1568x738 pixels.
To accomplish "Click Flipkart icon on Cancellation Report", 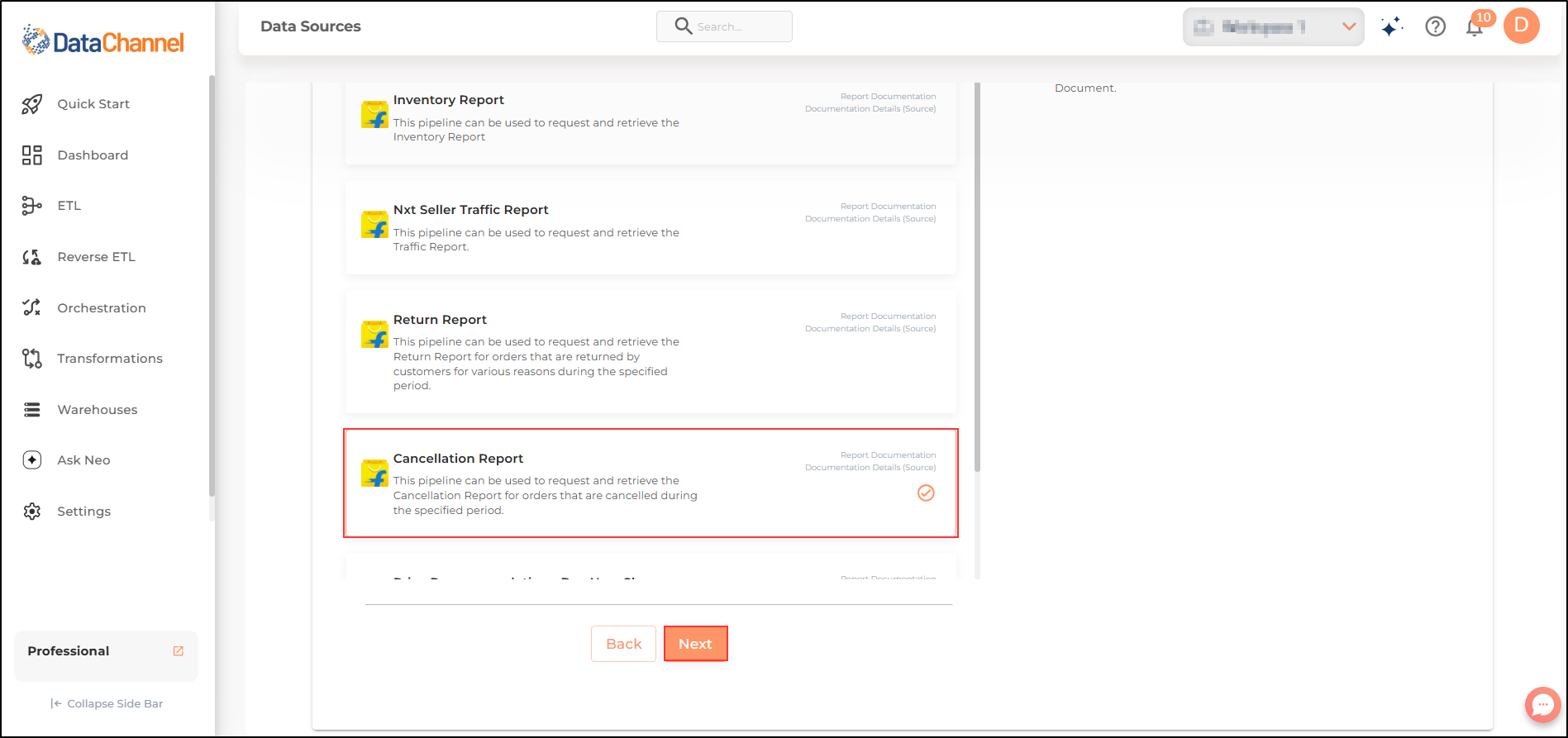I will 375,473.
